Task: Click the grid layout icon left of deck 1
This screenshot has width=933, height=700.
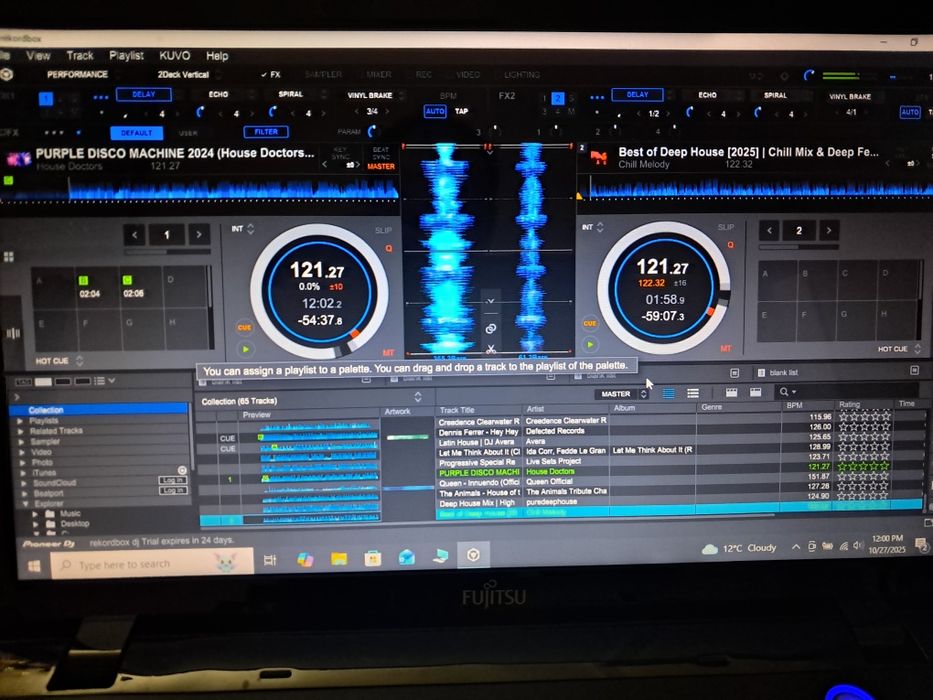Action: coord(9,257)
